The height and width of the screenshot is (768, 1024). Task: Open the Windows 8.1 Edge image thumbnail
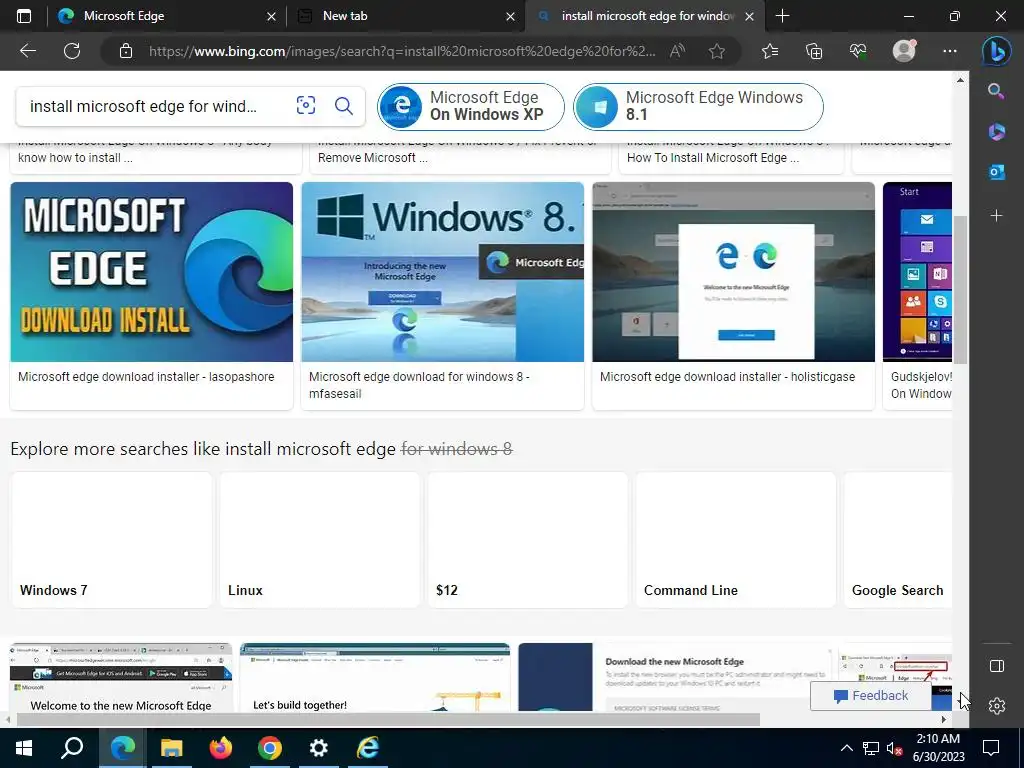[x=442, y=272]
